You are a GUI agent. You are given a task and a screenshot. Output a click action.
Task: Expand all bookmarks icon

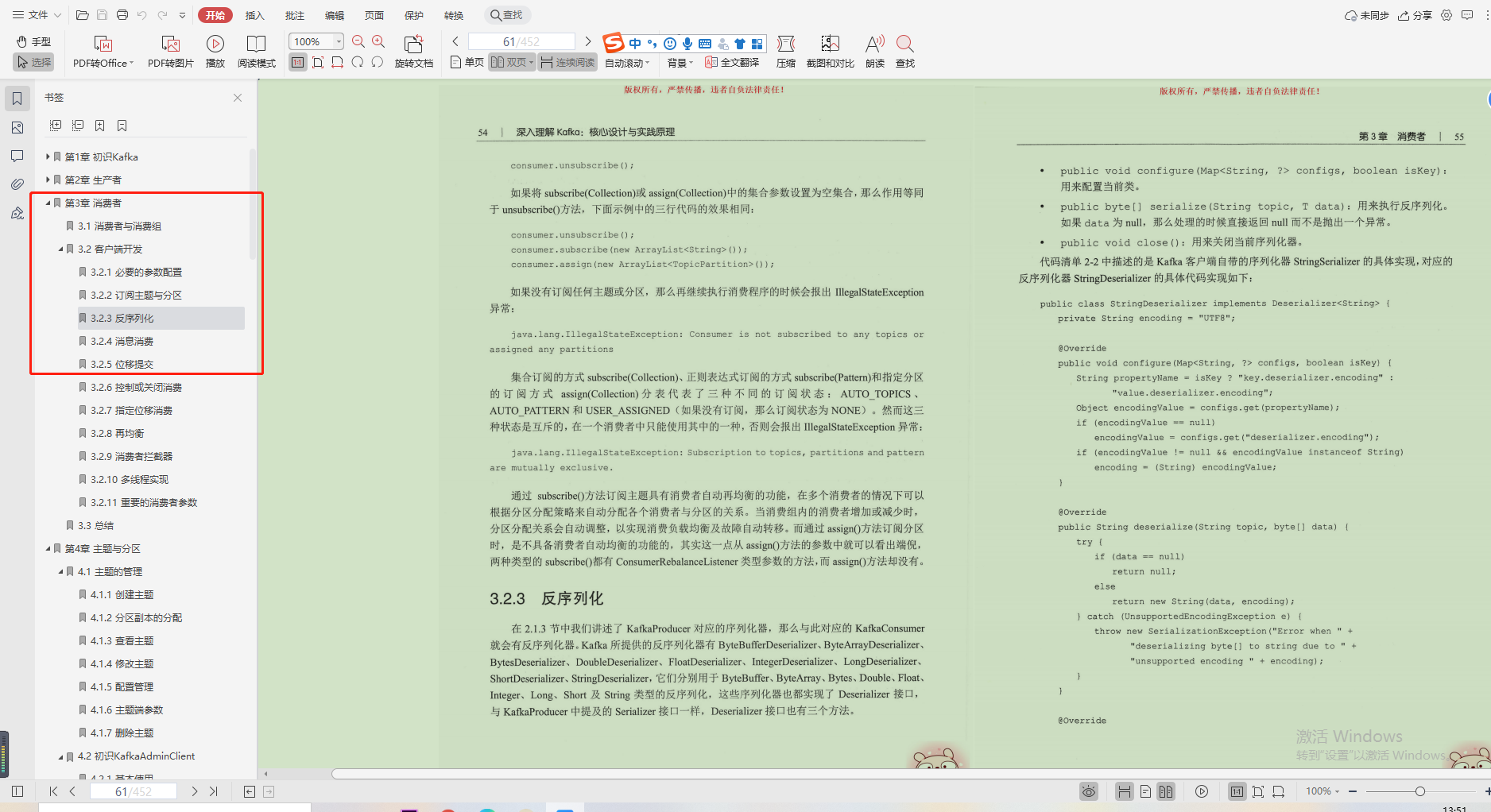(56, 126)
